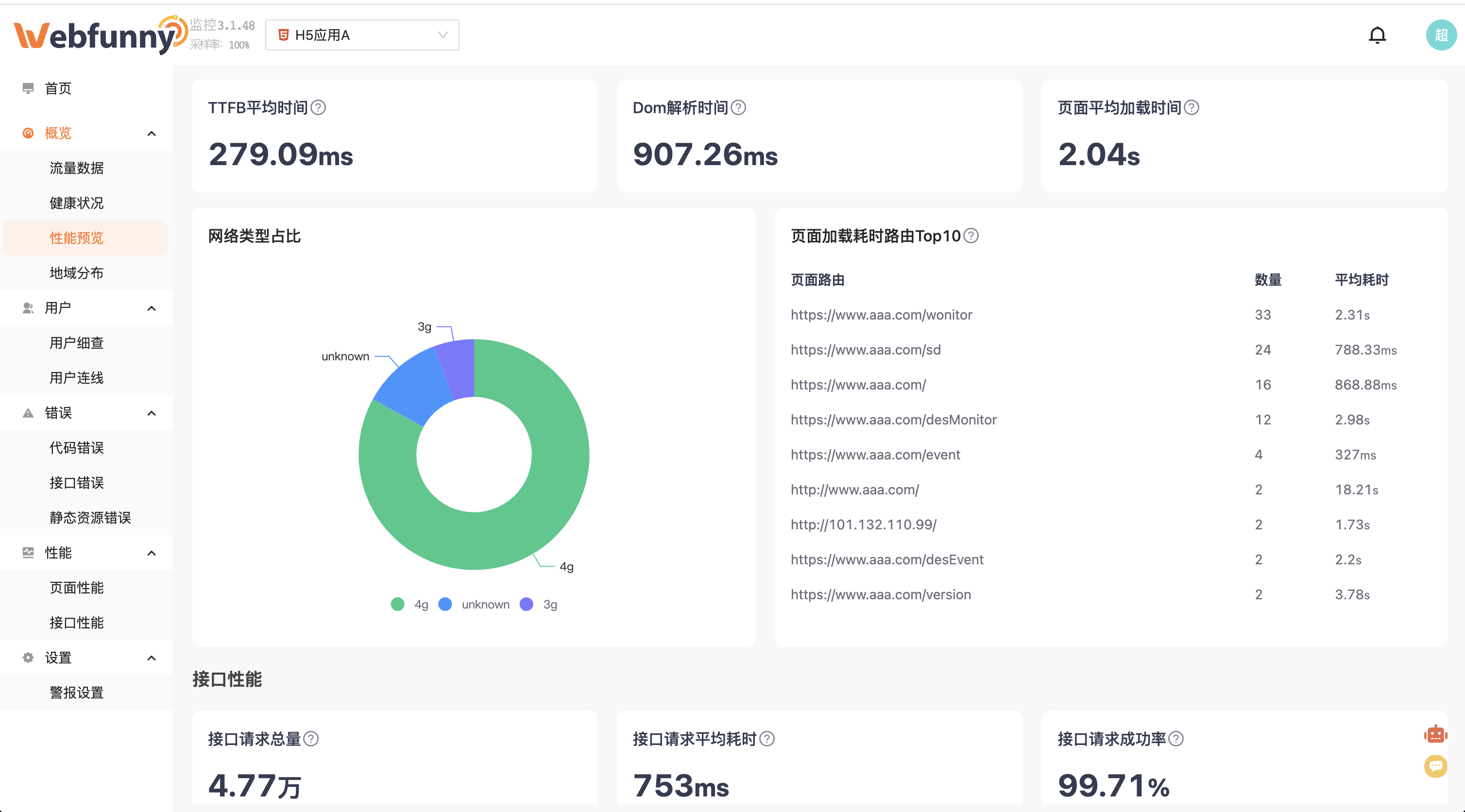The width and height of the screenshot is (1465, 812).
Task: Click the 数量 column header
Action: pyautogui.click(x=1268, y=280)
